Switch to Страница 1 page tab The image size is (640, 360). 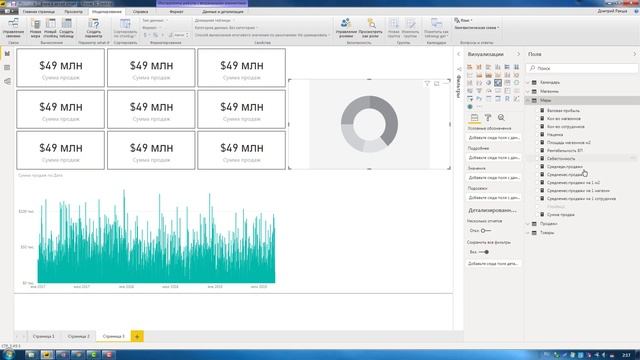coord(43,336)
